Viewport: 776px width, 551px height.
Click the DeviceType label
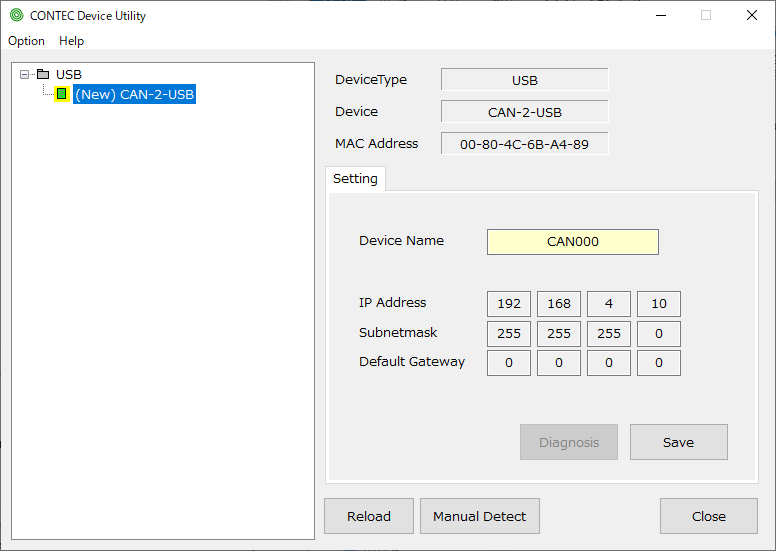point(371,80)
